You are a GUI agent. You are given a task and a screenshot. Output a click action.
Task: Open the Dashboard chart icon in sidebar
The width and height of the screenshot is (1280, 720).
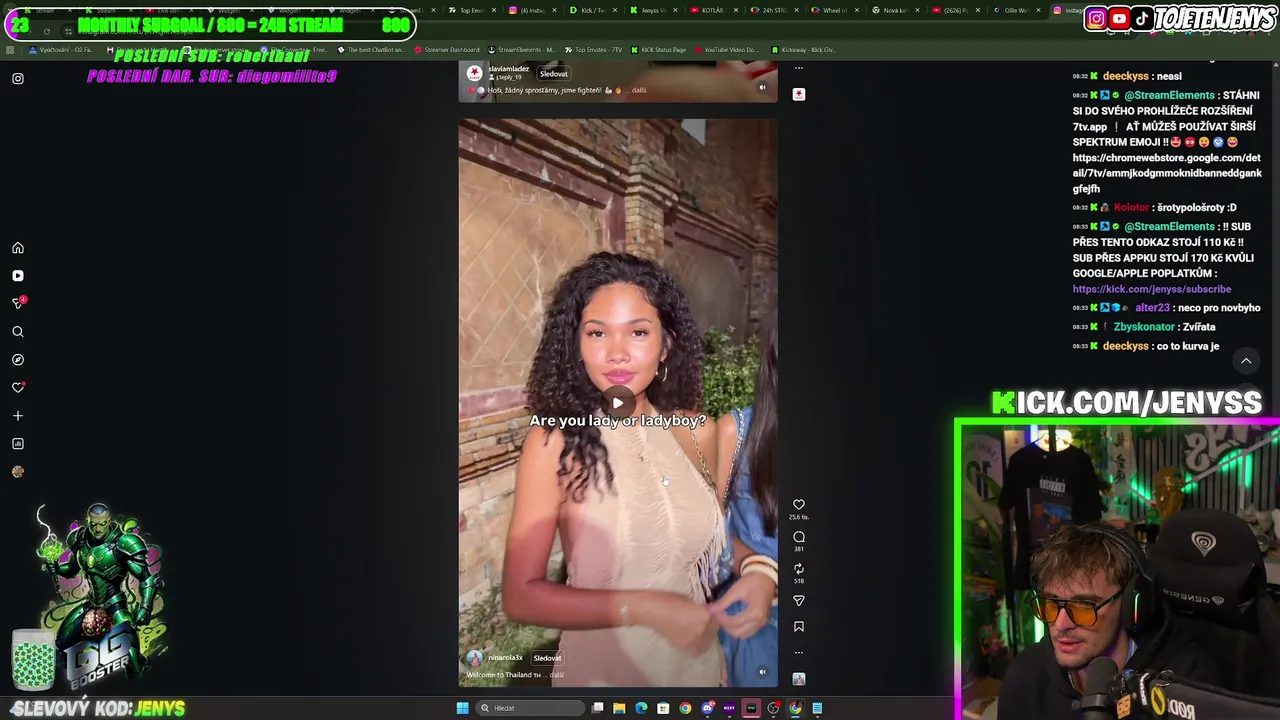click(x=18, y=444)
